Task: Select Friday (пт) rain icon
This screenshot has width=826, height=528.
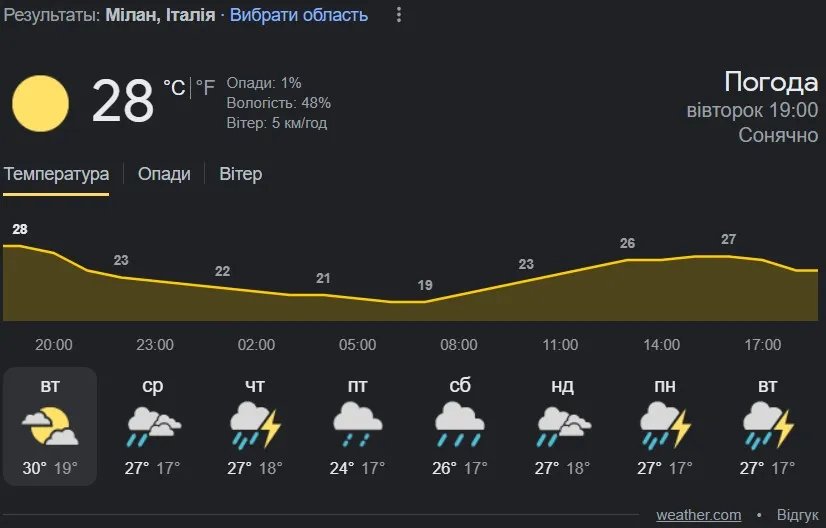Action: pos(357,425)
